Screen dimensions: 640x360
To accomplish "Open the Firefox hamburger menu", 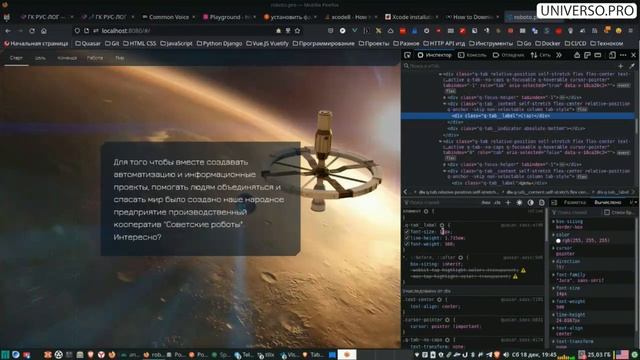I will 631,31.
